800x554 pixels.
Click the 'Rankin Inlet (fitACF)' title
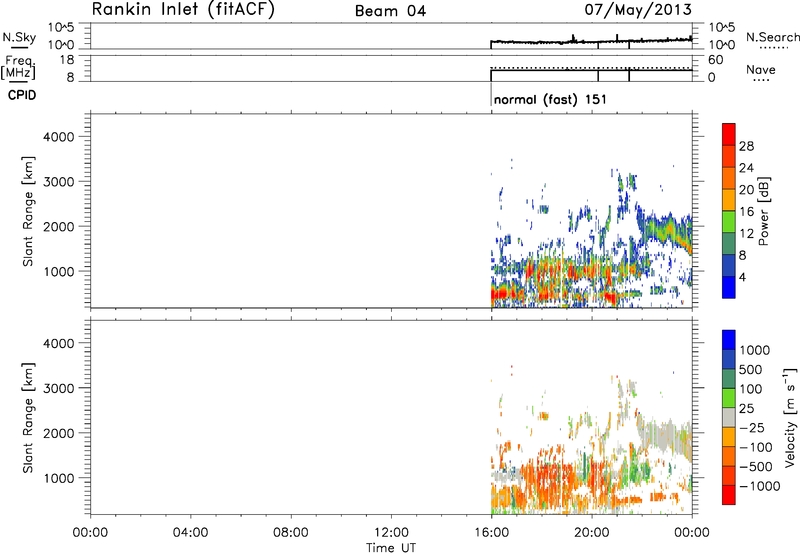click(183, 9)
